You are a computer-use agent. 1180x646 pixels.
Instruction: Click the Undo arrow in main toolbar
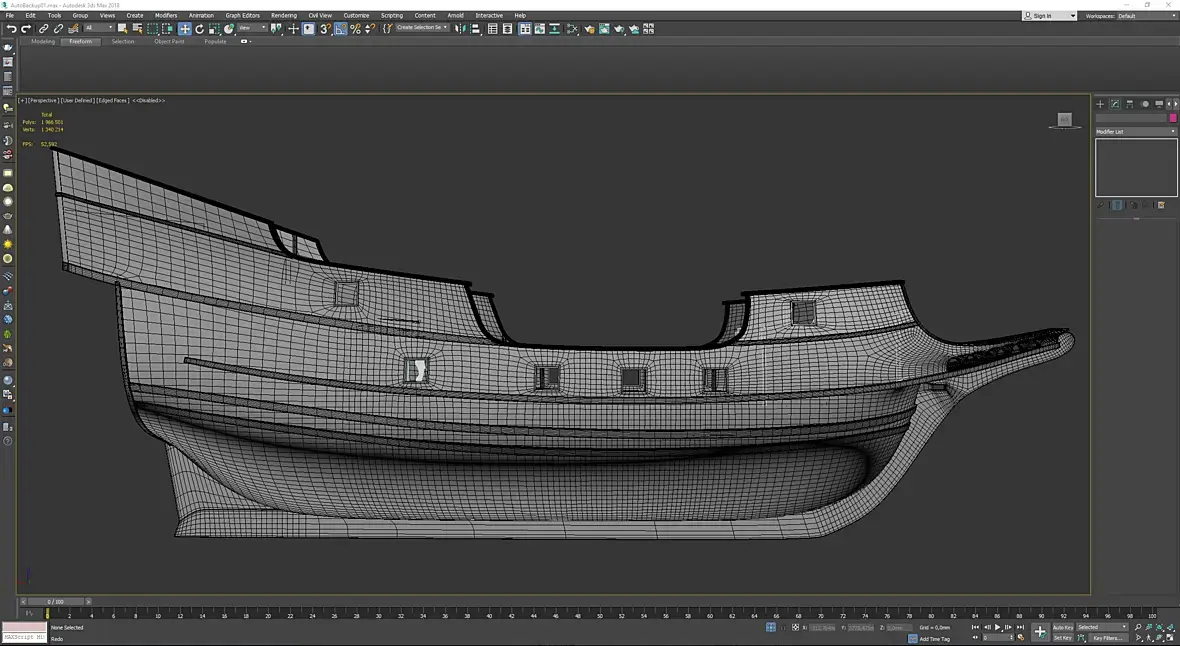tap(11, 29)
